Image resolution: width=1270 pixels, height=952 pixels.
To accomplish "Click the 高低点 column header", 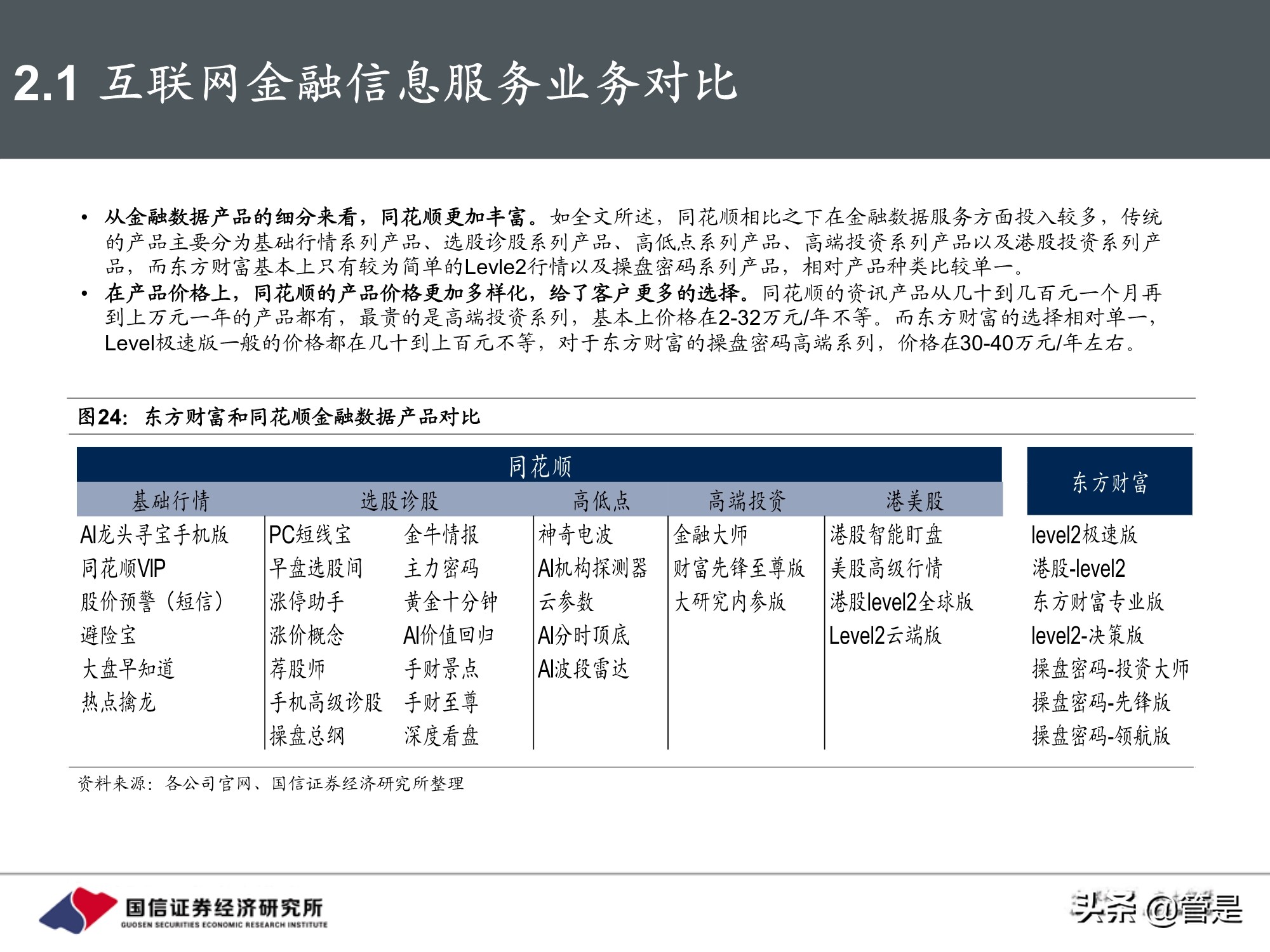I will pos(600,499).
